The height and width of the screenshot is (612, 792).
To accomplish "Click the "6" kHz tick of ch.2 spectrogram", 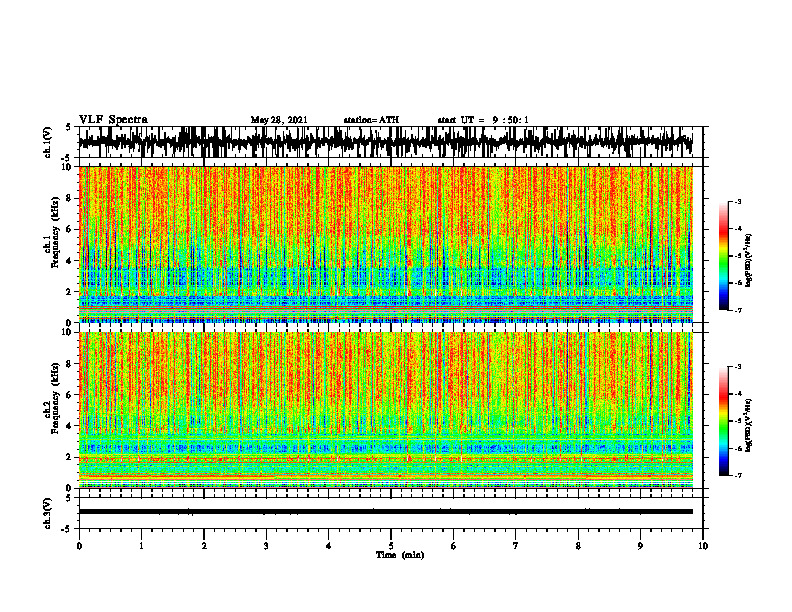I will (x=70, y=394).
